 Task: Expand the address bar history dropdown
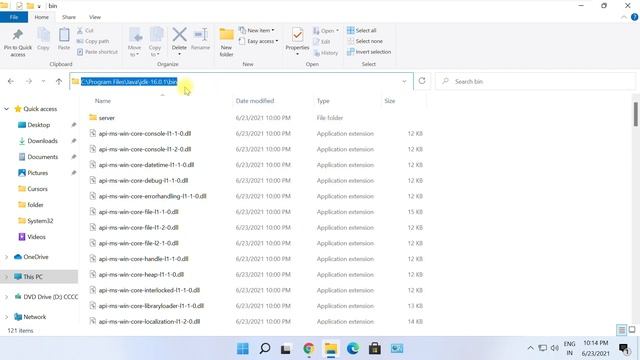[404, 81]
